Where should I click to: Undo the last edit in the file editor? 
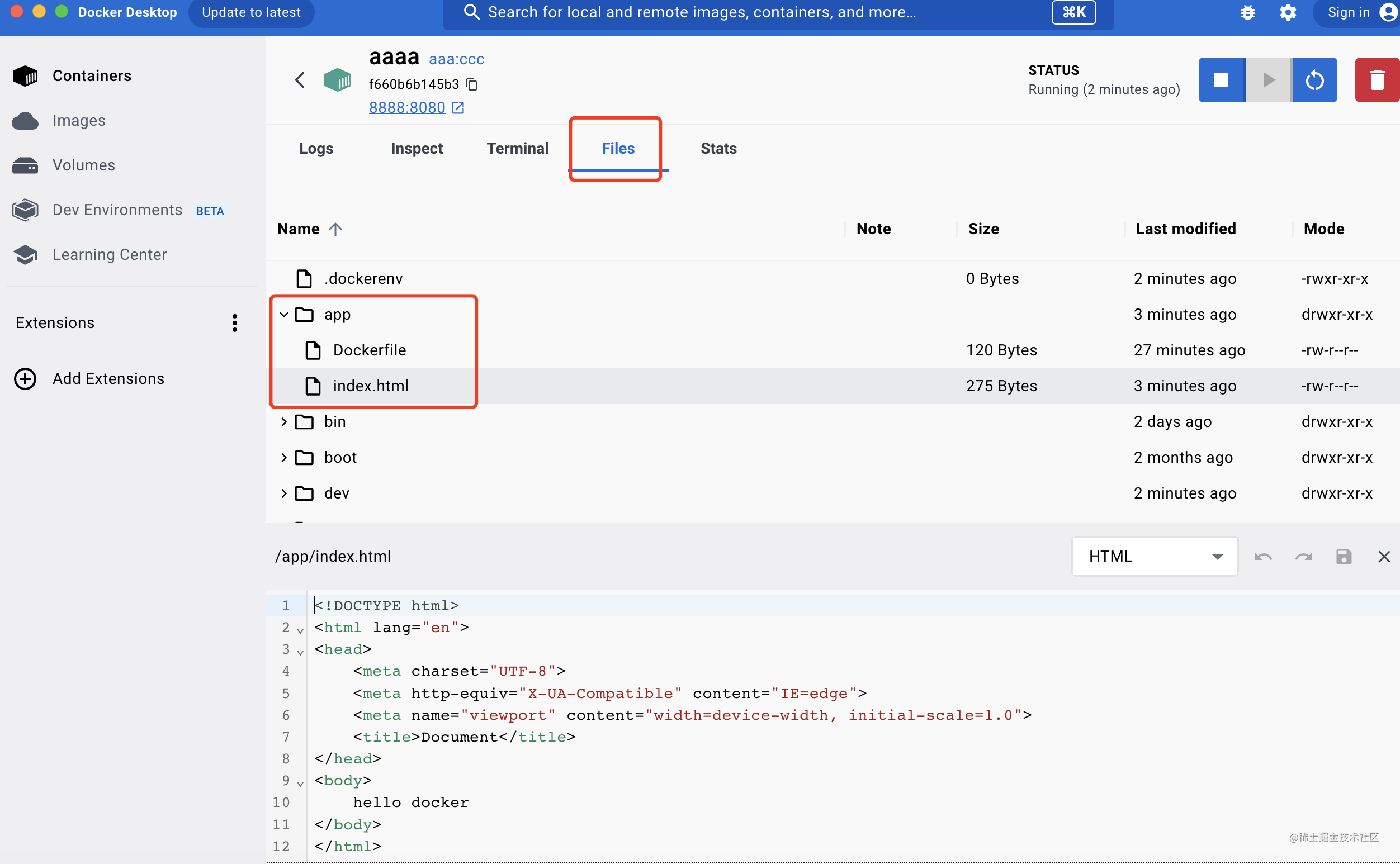point(1263,557)
